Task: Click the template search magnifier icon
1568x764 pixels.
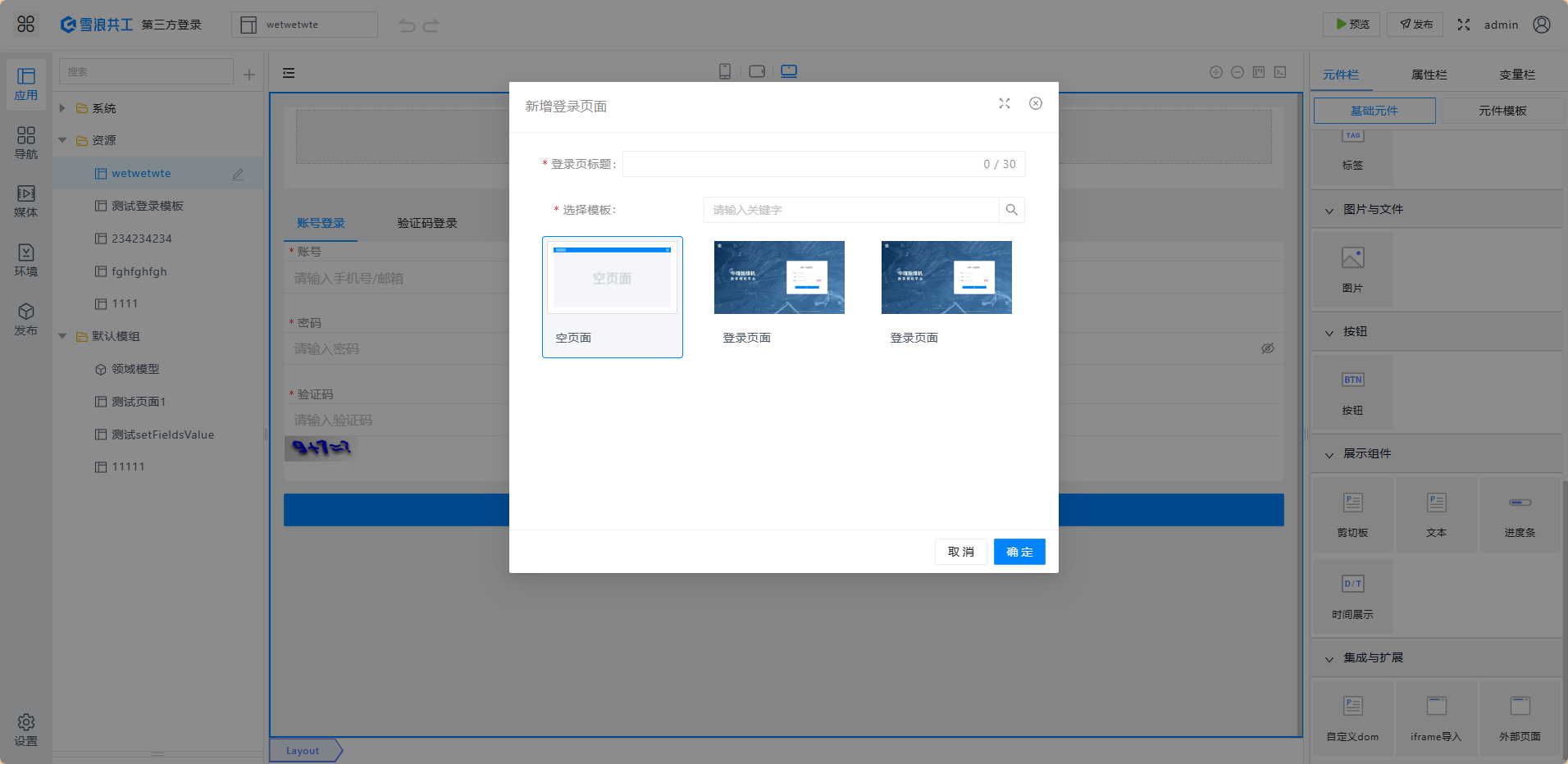Action: (x=1012, y=210)
